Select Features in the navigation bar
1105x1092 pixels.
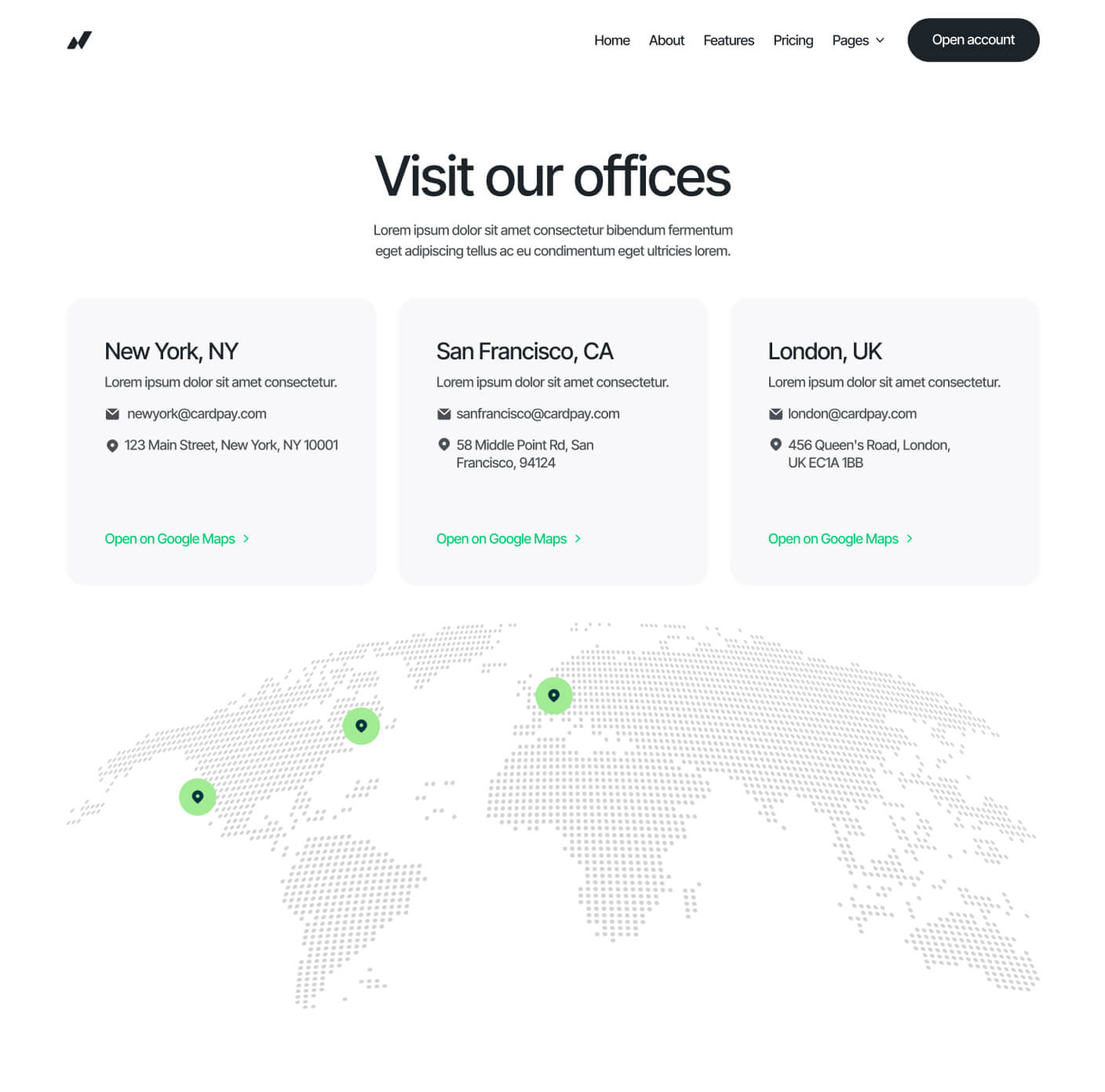(728, 40)
